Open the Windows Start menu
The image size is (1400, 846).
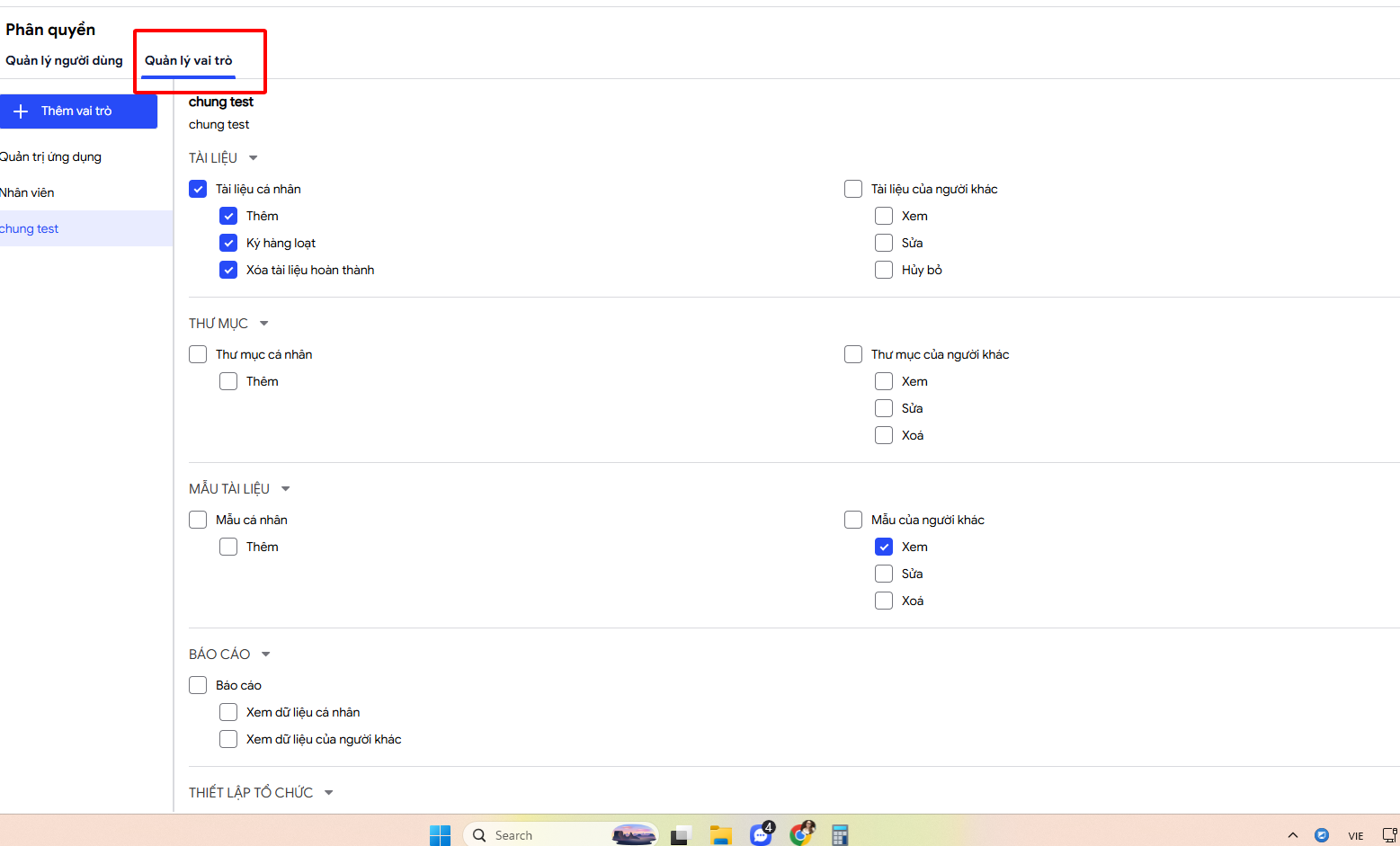[440, 835]
